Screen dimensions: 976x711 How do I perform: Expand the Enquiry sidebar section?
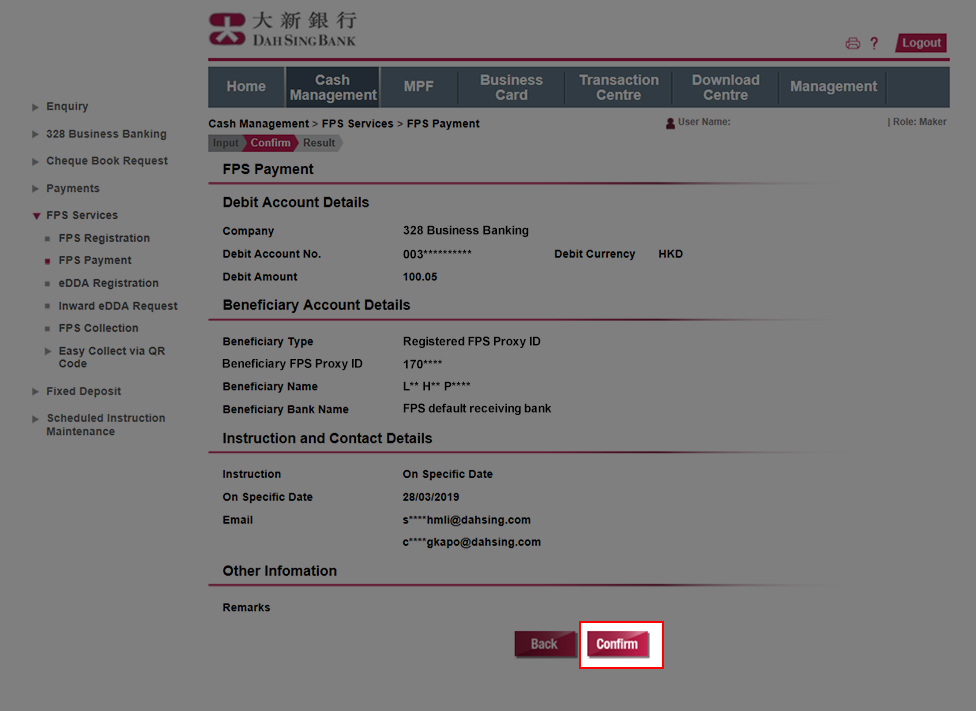(35, 107)
